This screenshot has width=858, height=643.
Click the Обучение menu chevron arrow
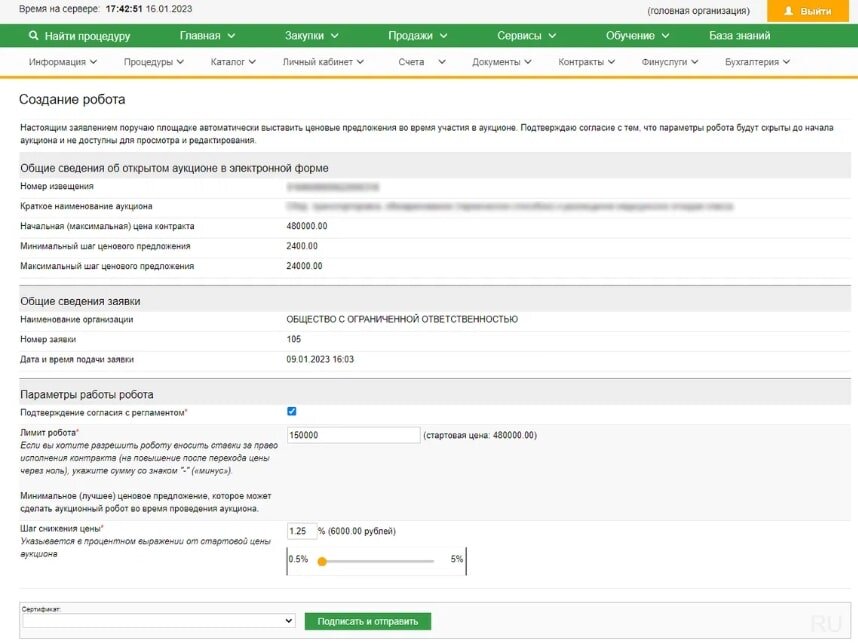pyautogui.click(x=666, y=36)
